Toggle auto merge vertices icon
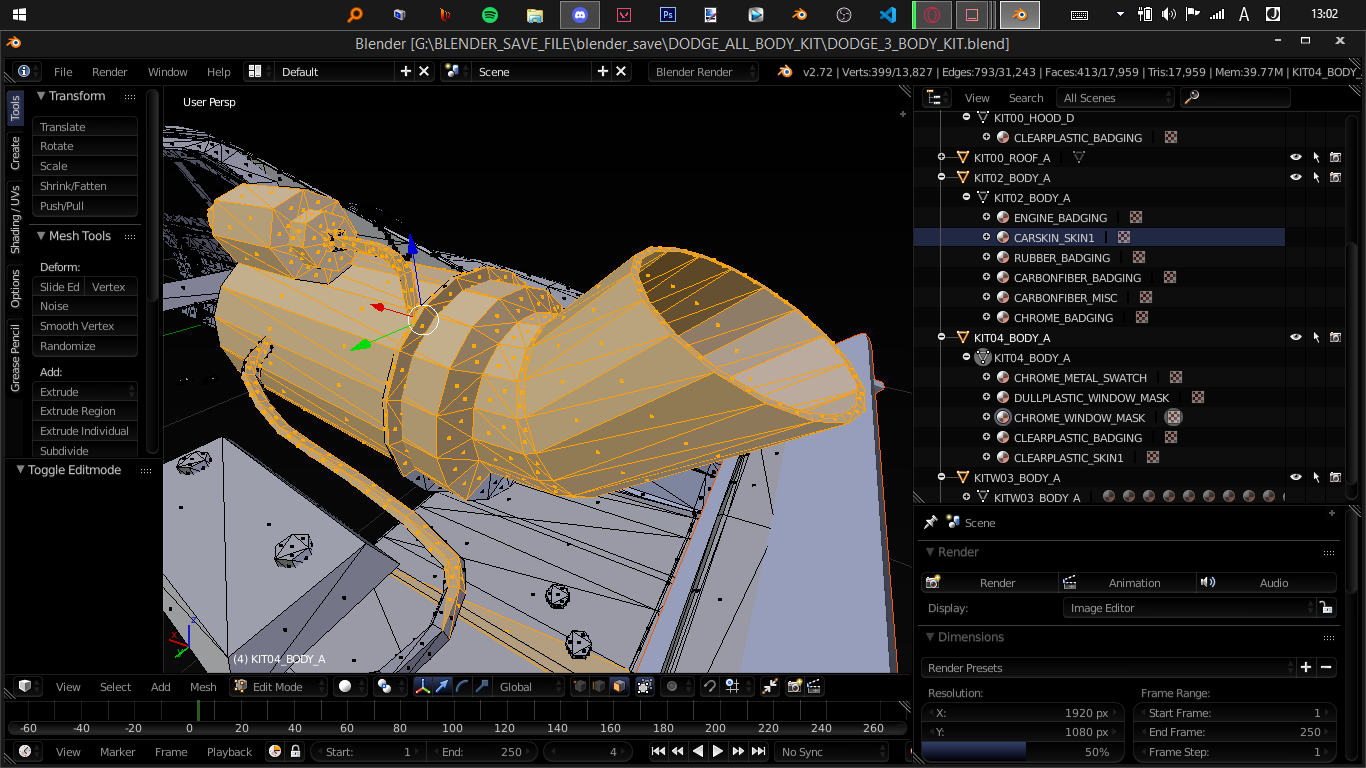1366x768 pixels. pos(770,686)
